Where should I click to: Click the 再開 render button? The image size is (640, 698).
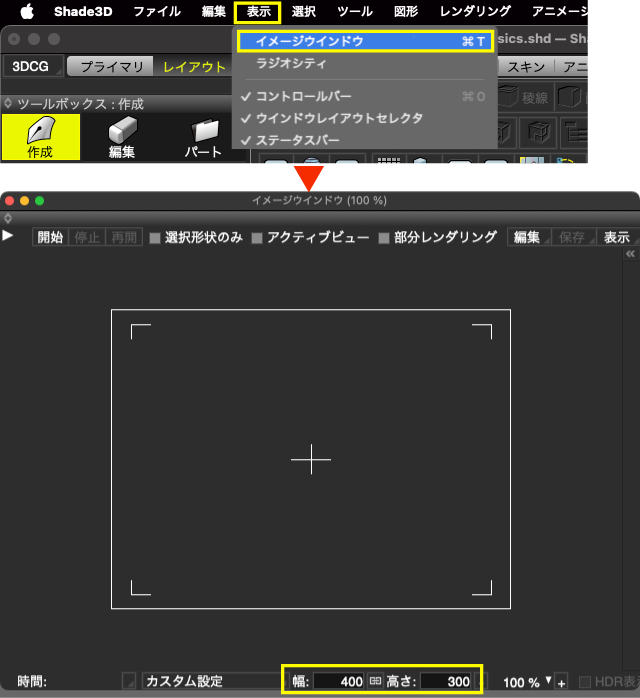(124, 237)
